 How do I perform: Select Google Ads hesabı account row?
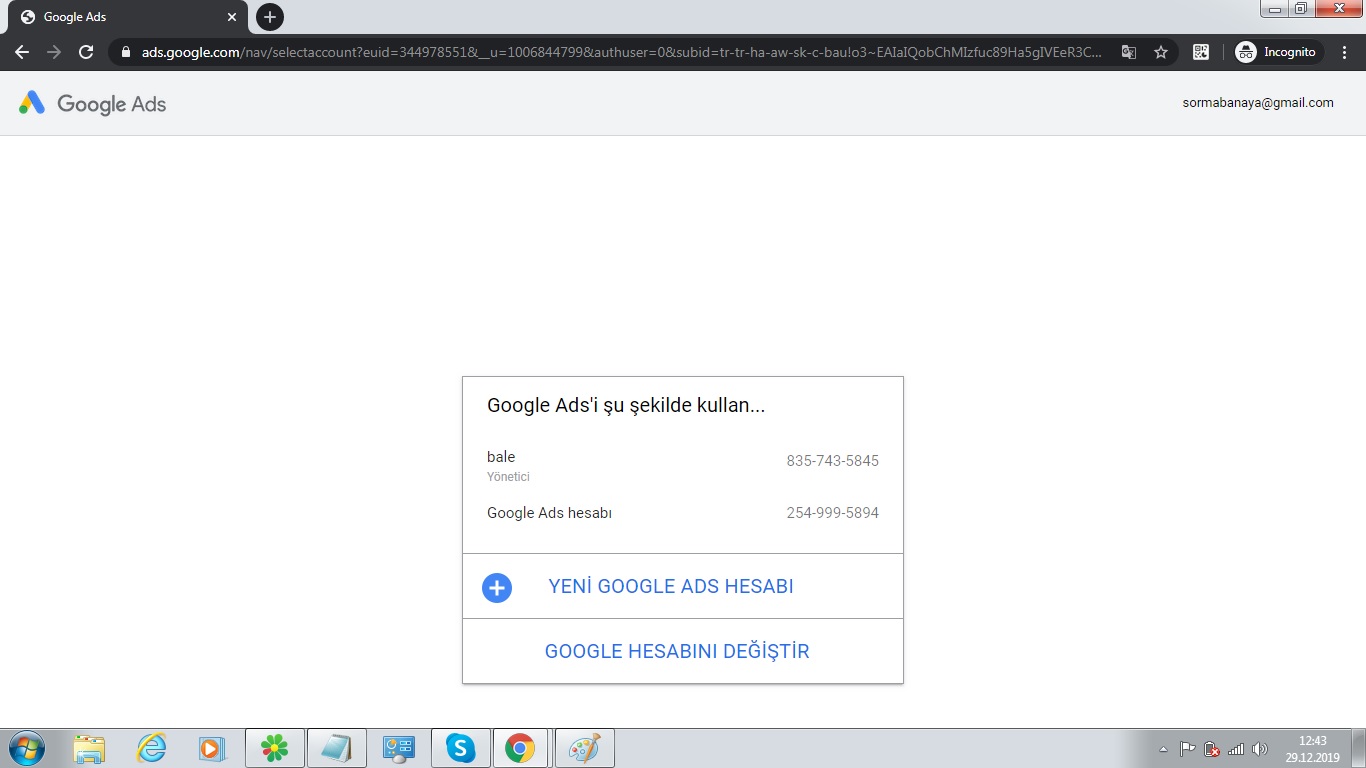click(683, 513)
